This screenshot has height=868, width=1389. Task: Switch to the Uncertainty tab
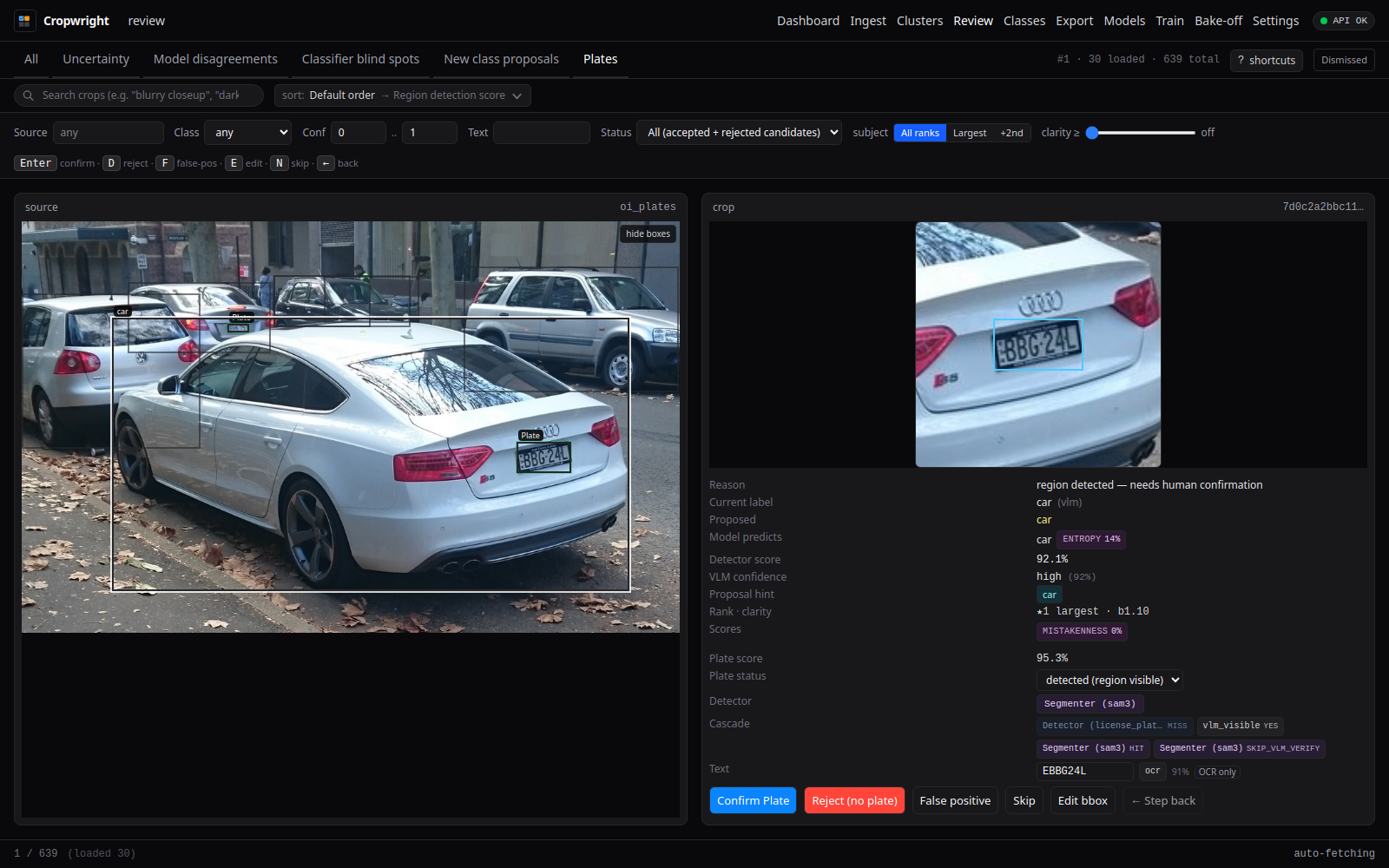[x=95, y=59]
